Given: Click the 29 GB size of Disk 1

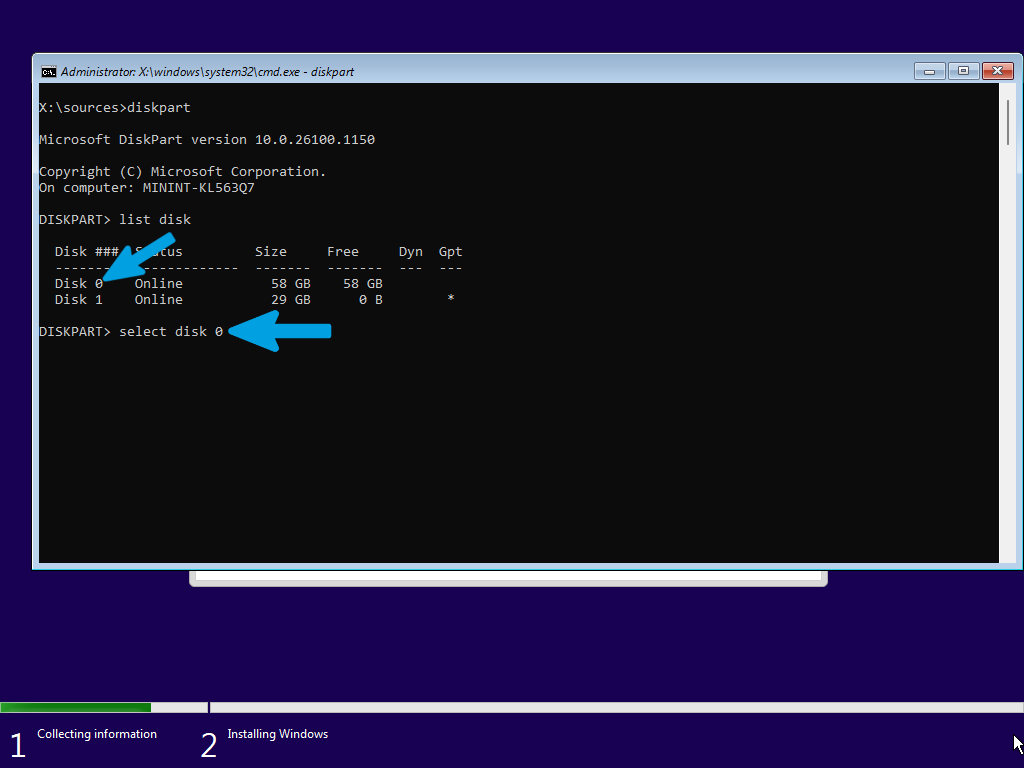Looking at the screenshot, I should 291,300.
